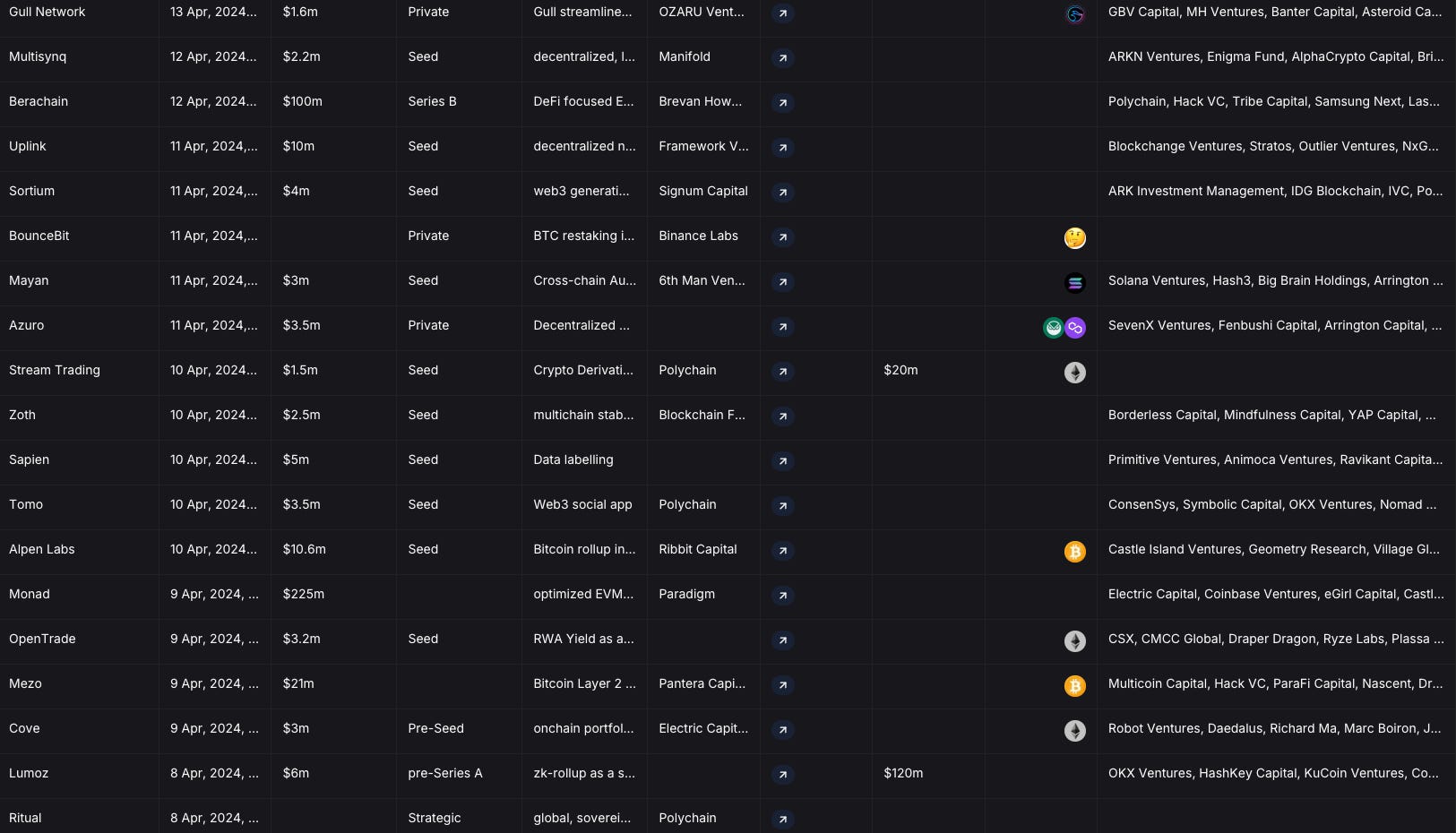
Task: Open the source link arrow for OpenTrade
Action: [x=783, y=640]
